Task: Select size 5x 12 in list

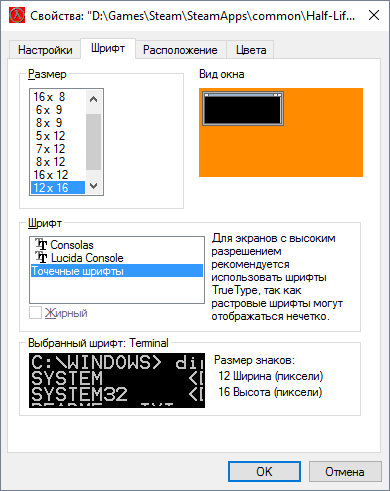Action: 58,136
